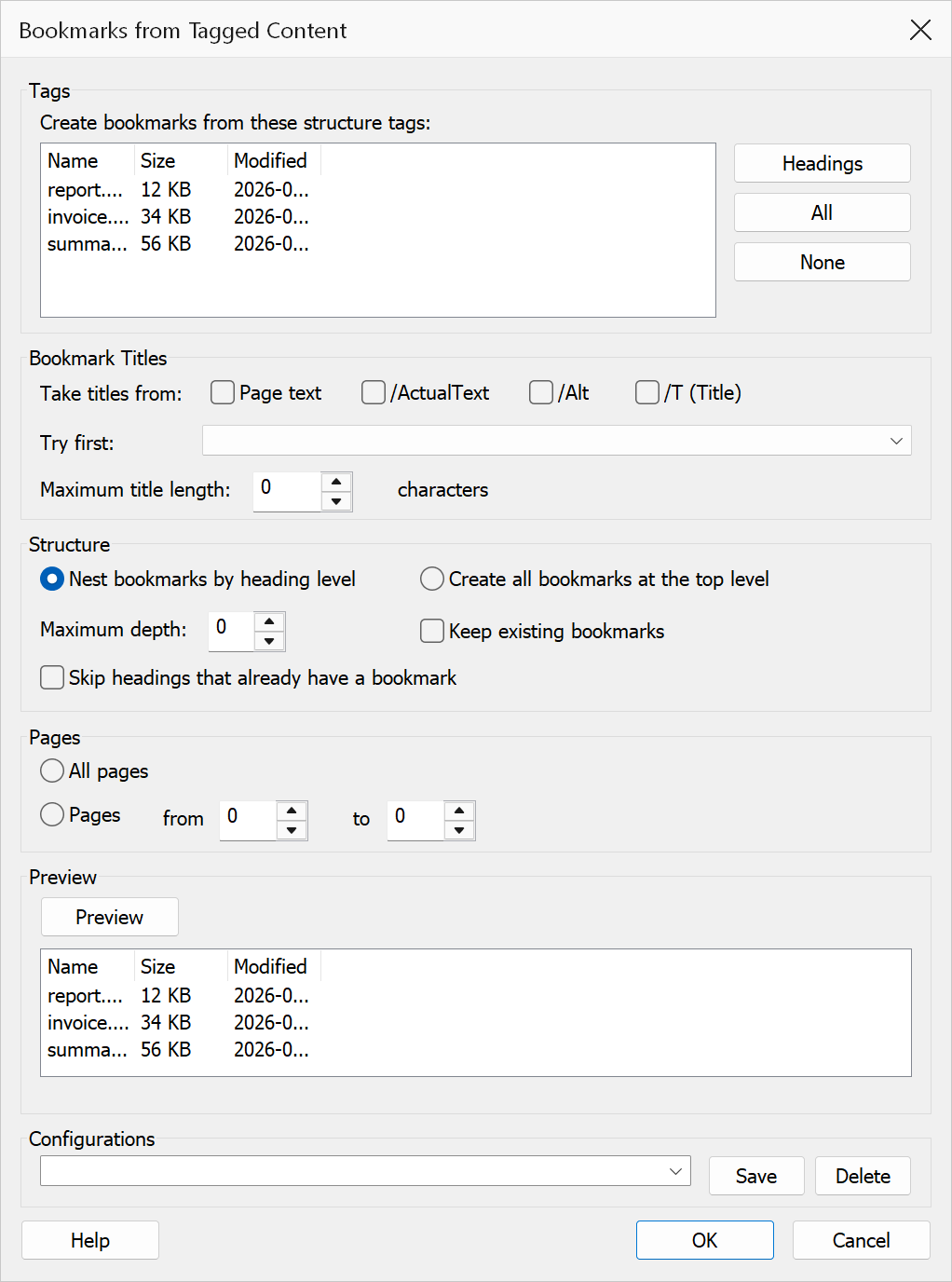The width and height of the screenshot is (952, 1282).
Task: Increase the maximum title length value
Action: click(x=336, y=482)
